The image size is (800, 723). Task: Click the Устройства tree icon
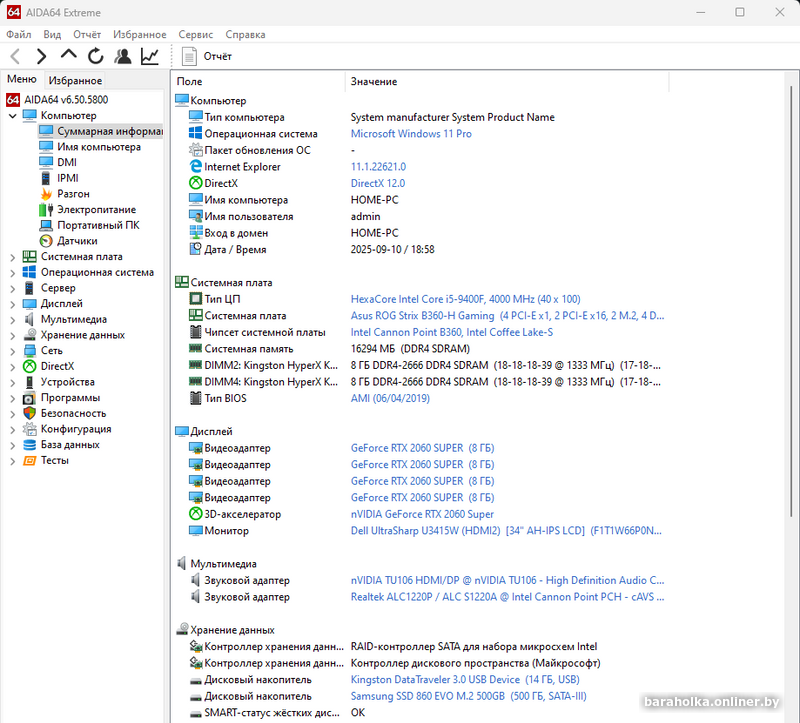coord(30,382)
